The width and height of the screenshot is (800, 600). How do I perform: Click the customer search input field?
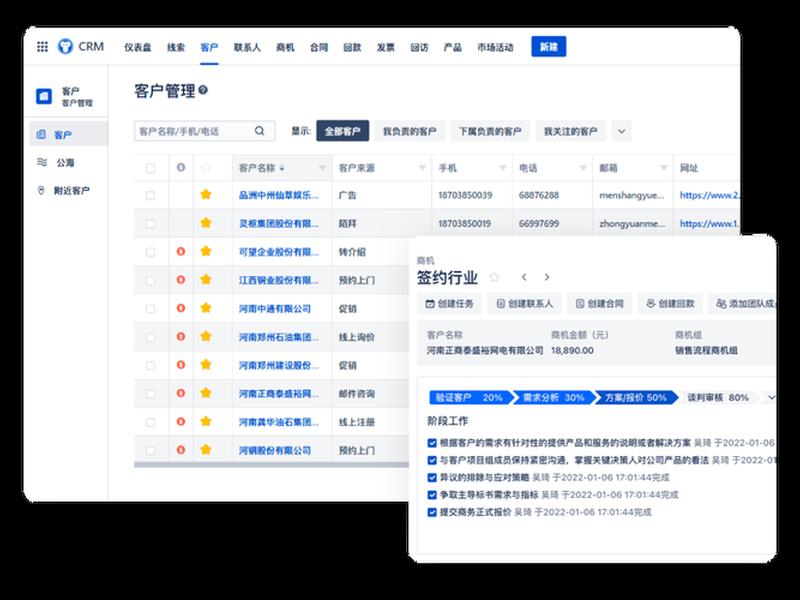pos(205,131)
